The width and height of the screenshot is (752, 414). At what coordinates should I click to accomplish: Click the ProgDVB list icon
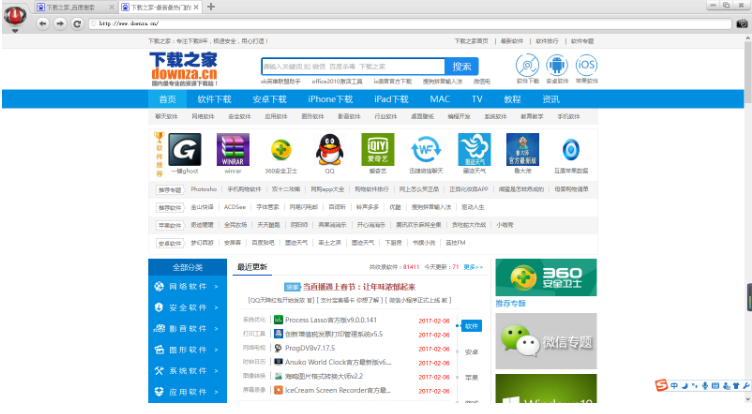(x=278, y=348)
